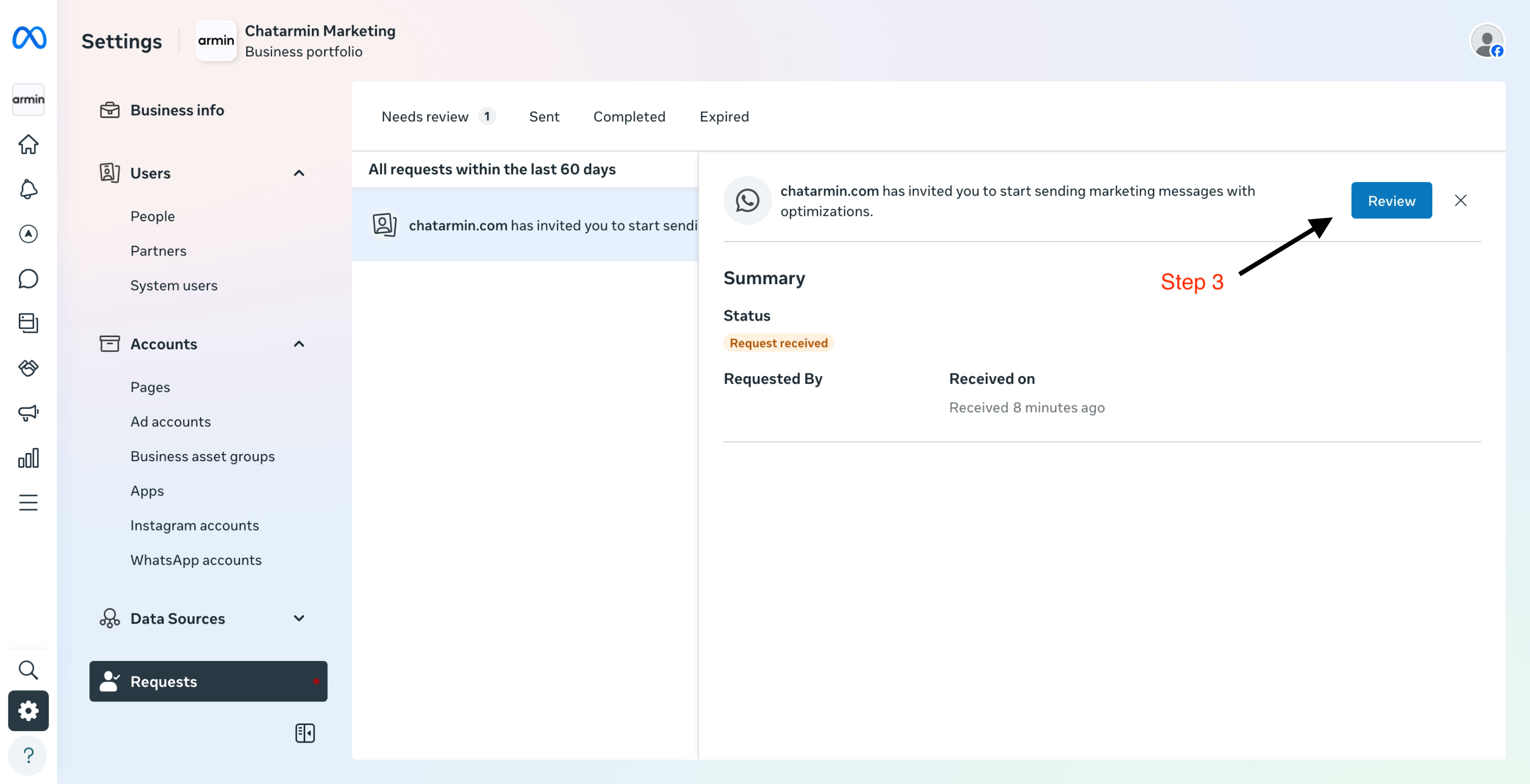Switch to the Completed tab
Screen dimensions: 1530x784
[629, 116]
